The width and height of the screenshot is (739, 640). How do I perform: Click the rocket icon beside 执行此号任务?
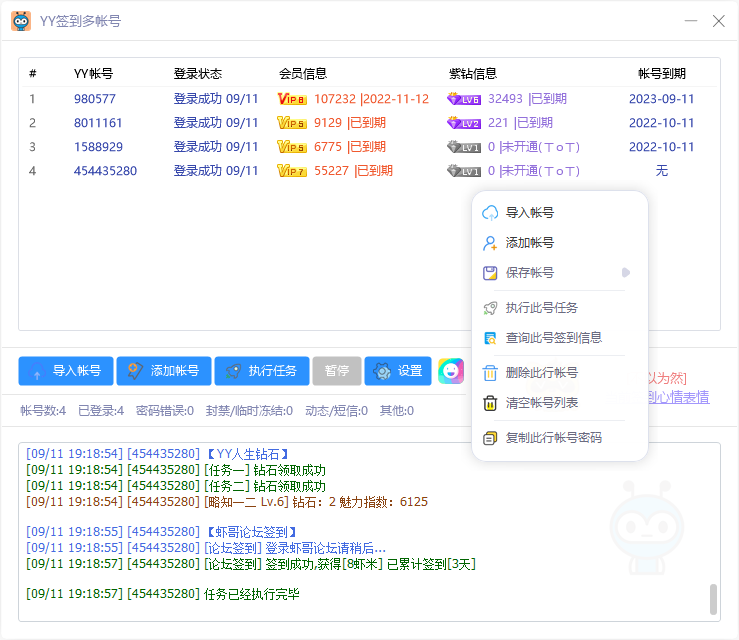tap(490, 308)
